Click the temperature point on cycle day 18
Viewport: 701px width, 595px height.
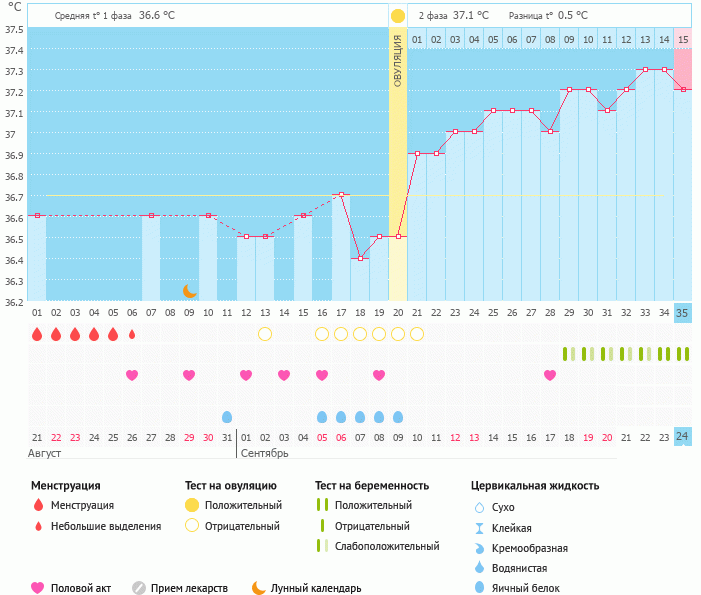pyautogui.click(x=360, y=258)
